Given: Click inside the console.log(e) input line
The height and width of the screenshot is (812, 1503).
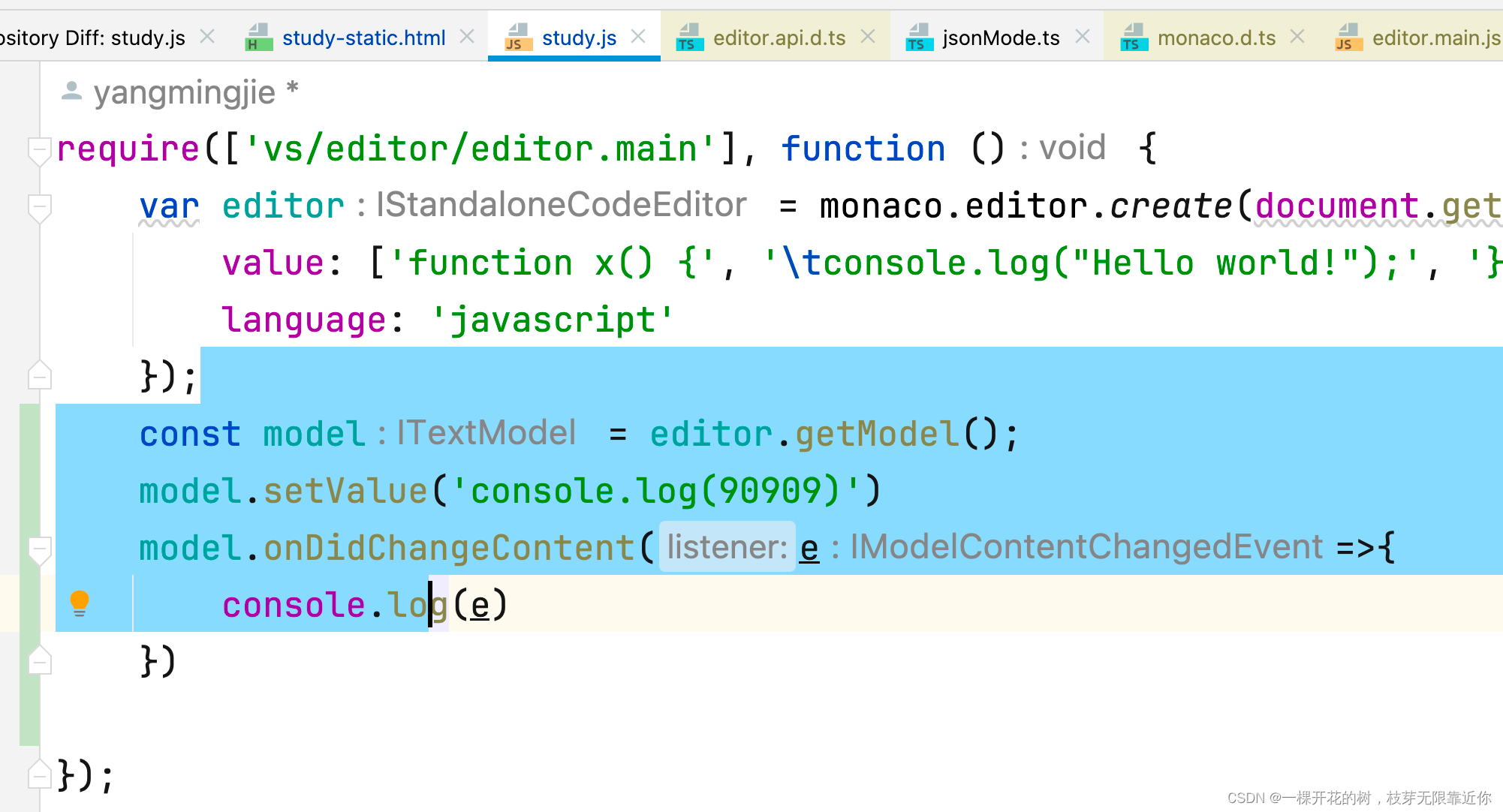Looking at the screenshot, I should click(x=363, y=604).
